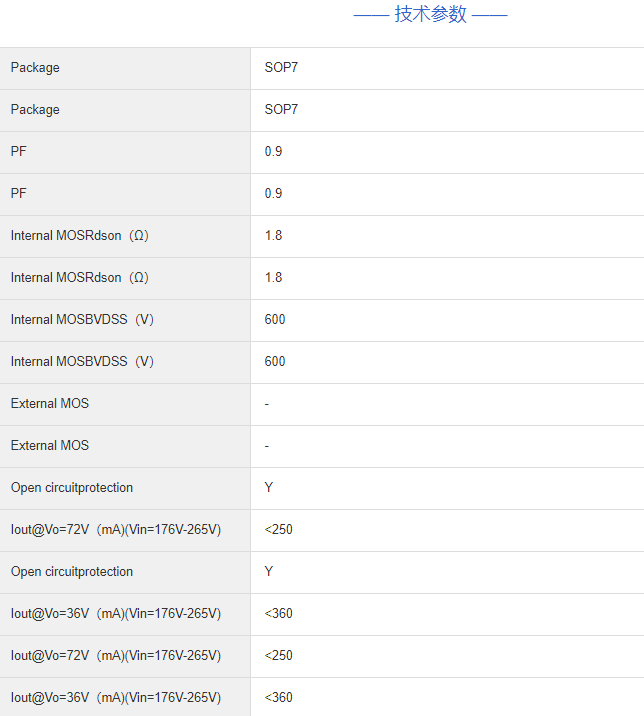644x716 pixels.
Task: Click the second 0.9 value cell
Action: pos(273,194)
